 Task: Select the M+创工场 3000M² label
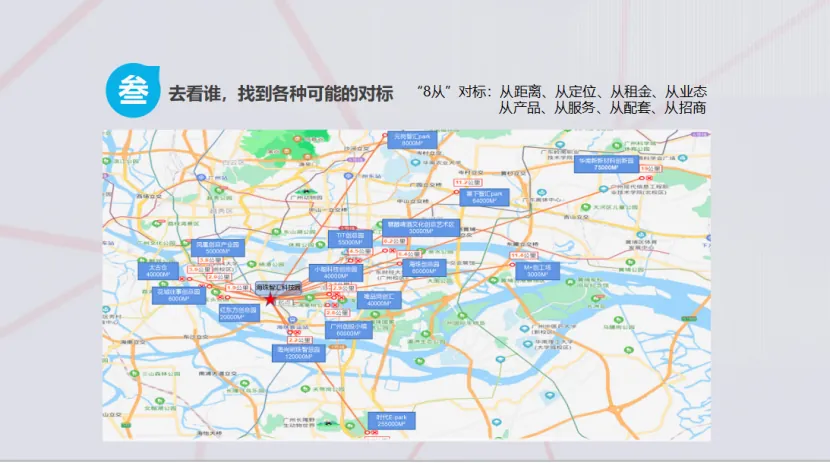[x=537, y=271]
